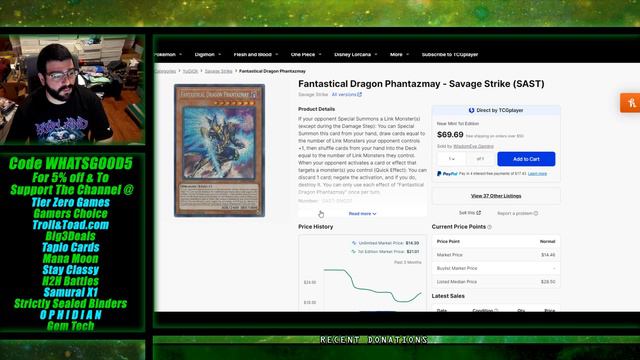This screenshot has width=640, height=360.
Task: Open the One Piece menu
Action: pos(306,54)
